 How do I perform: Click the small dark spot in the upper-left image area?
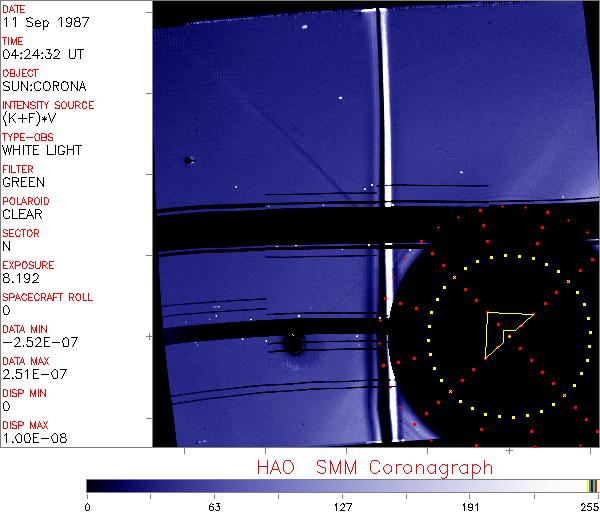tap(187, 160)
